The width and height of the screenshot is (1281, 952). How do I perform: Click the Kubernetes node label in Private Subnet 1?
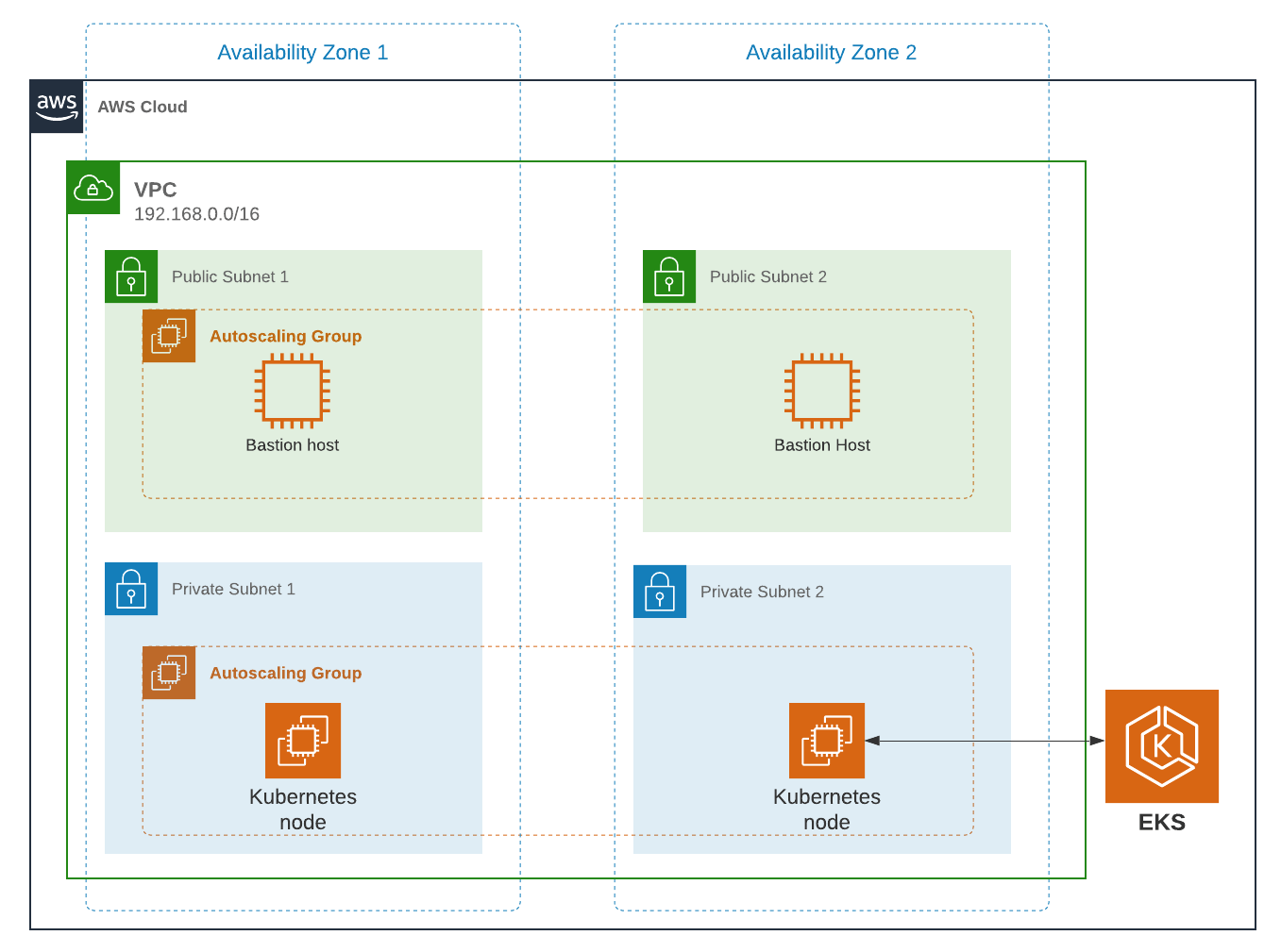pyautogui.click(x=303, y=810)
